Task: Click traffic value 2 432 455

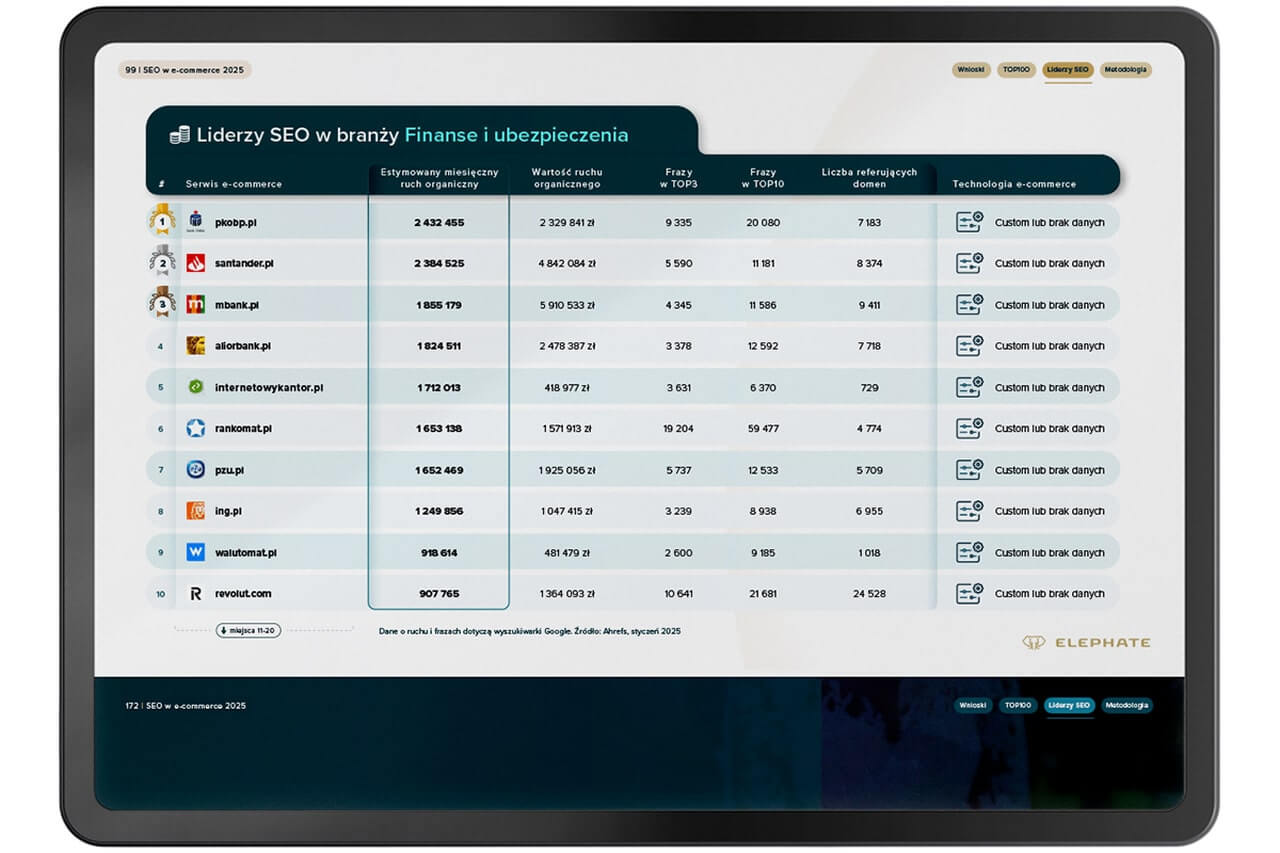Action: pyautogui.click(x=439, y=222)
